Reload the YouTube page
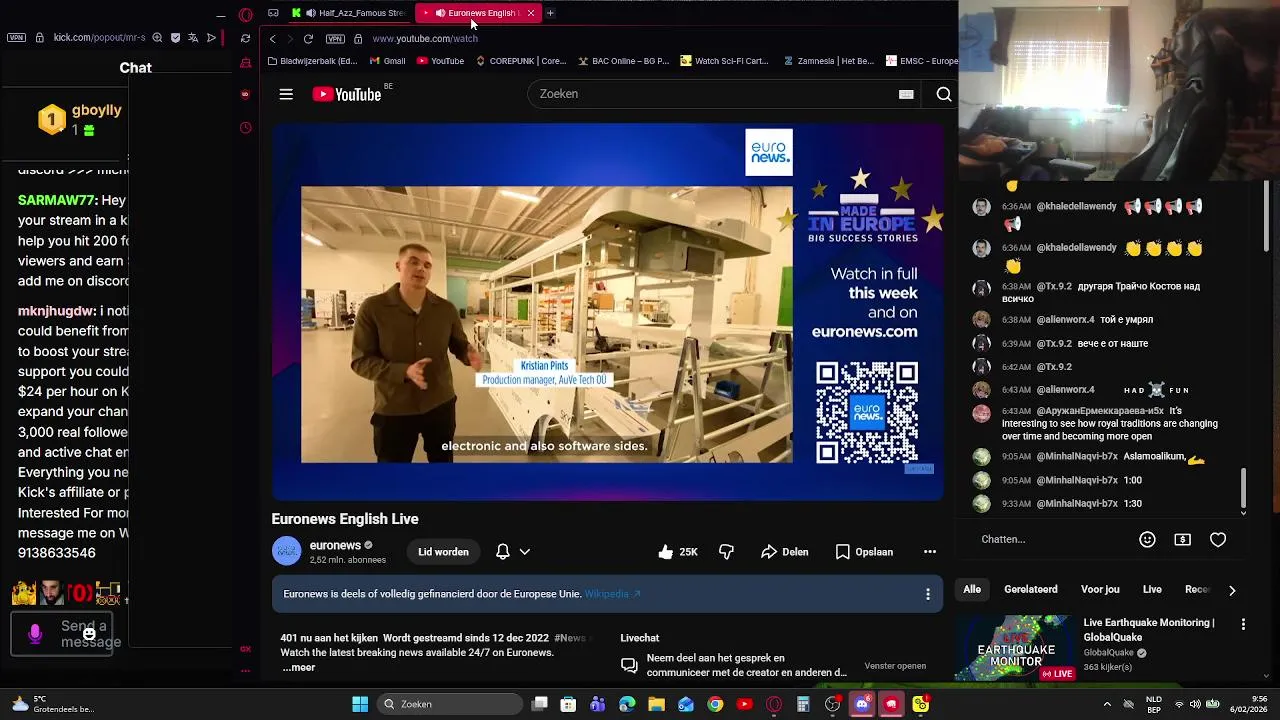 point(308,39)
